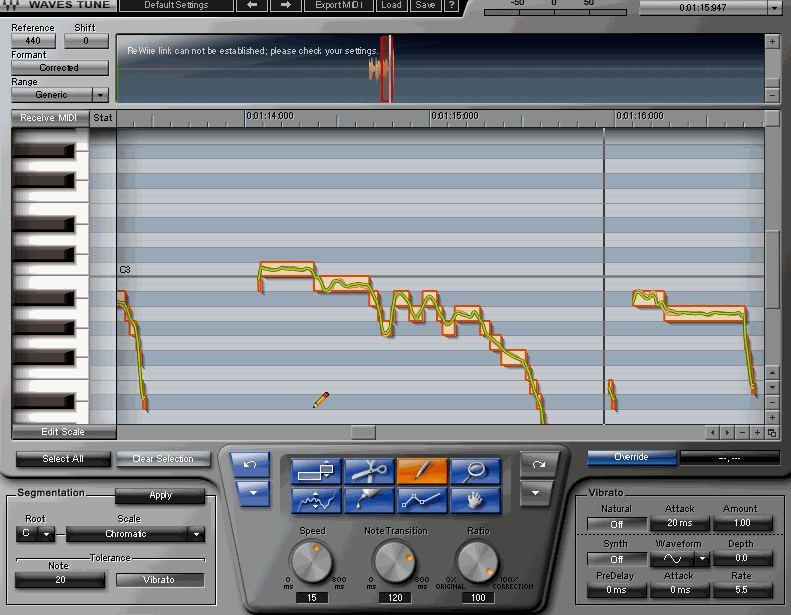Open the redo history dropdown arrow
This screenshot has width=791, height=615.
point(536,493)
